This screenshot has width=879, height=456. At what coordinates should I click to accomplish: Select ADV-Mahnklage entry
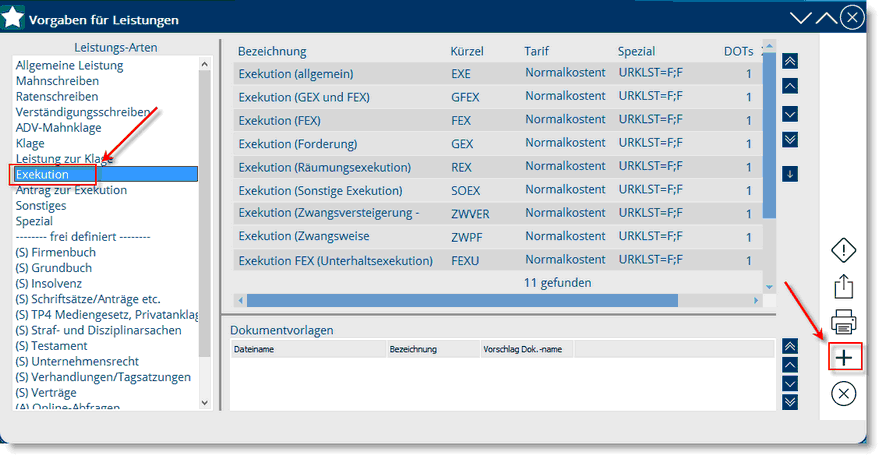pos(58,128)
